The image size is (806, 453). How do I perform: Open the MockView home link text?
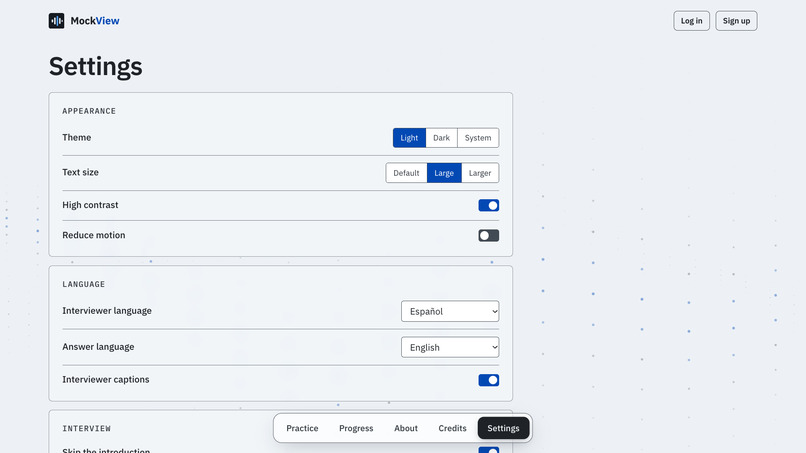pos(95,21)
